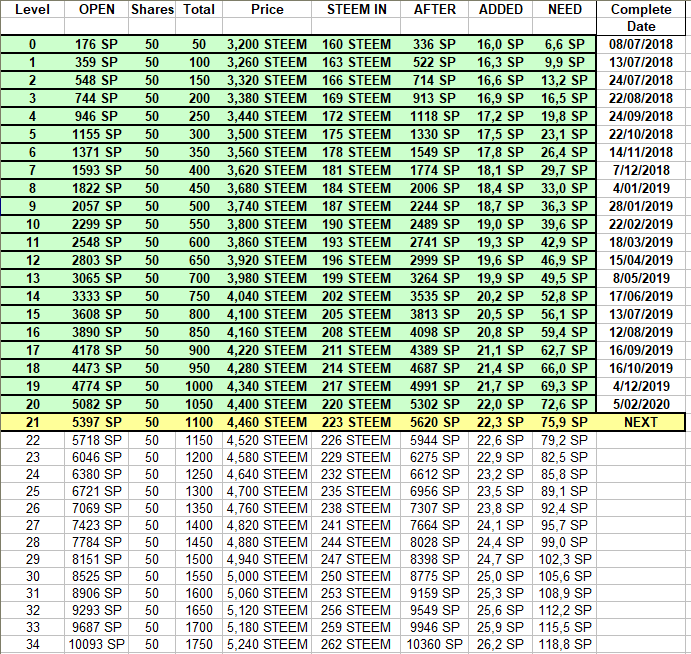Click the STEEM IN cell 169 STEEM
Image resolution: width=691 pixels, height=654 pixels.
pyautogui.click(x=356, y=99)
